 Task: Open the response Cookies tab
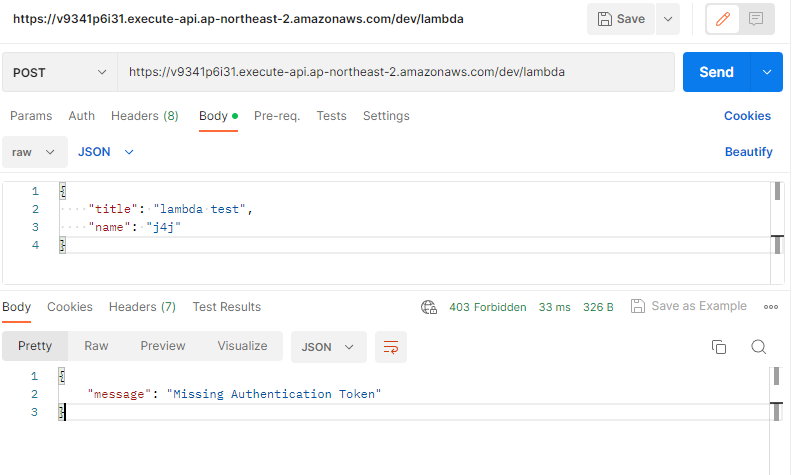pos(70,307)
